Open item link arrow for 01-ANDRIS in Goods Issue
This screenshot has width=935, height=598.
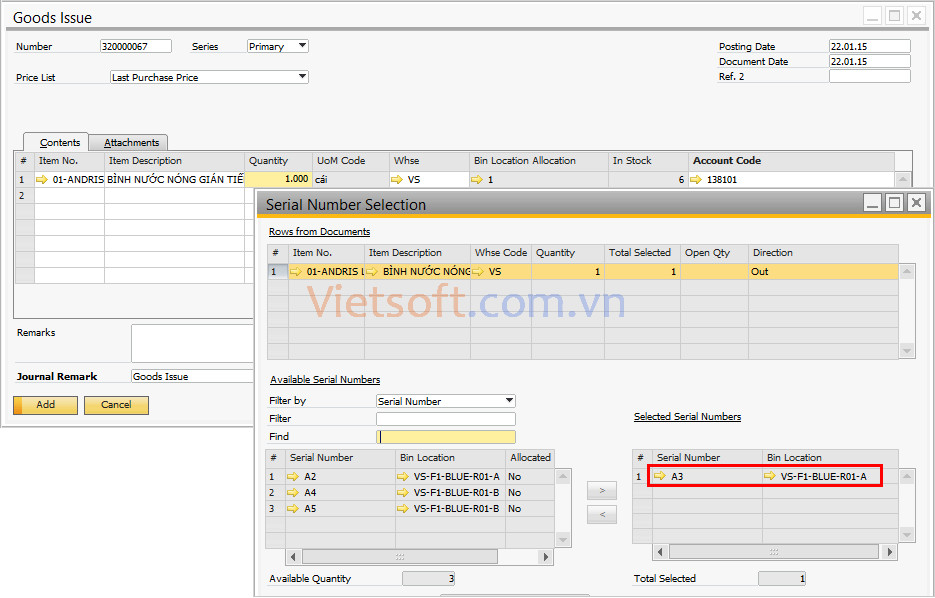pos(42,180)
